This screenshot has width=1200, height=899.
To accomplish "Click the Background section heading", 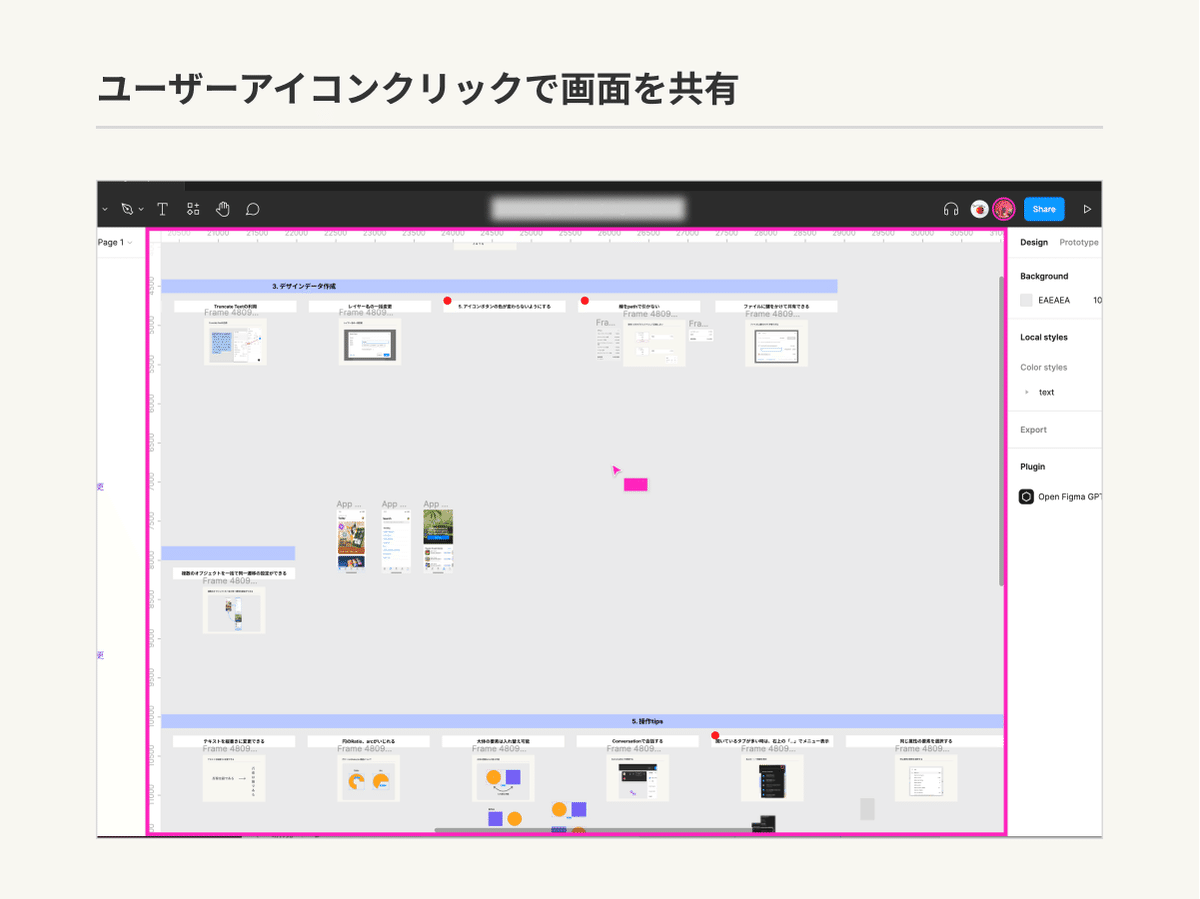I will tap(1044, 276).
